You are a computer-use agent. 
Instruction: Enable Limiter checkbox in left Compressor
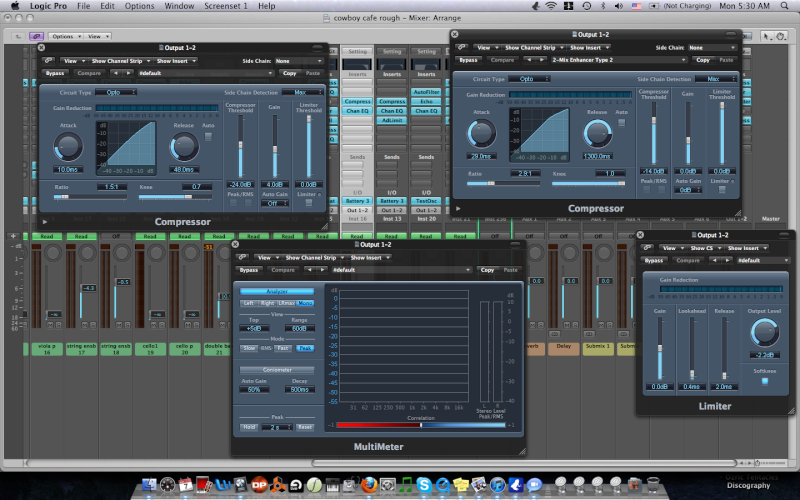pos(309,203)
